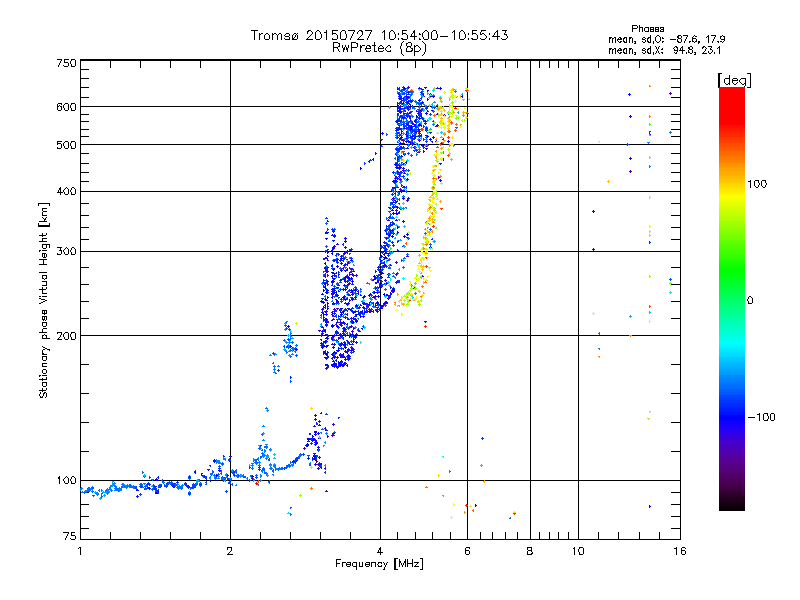
Task: Click the black bottom of the phase colorbar
Action: click(732, 503)
